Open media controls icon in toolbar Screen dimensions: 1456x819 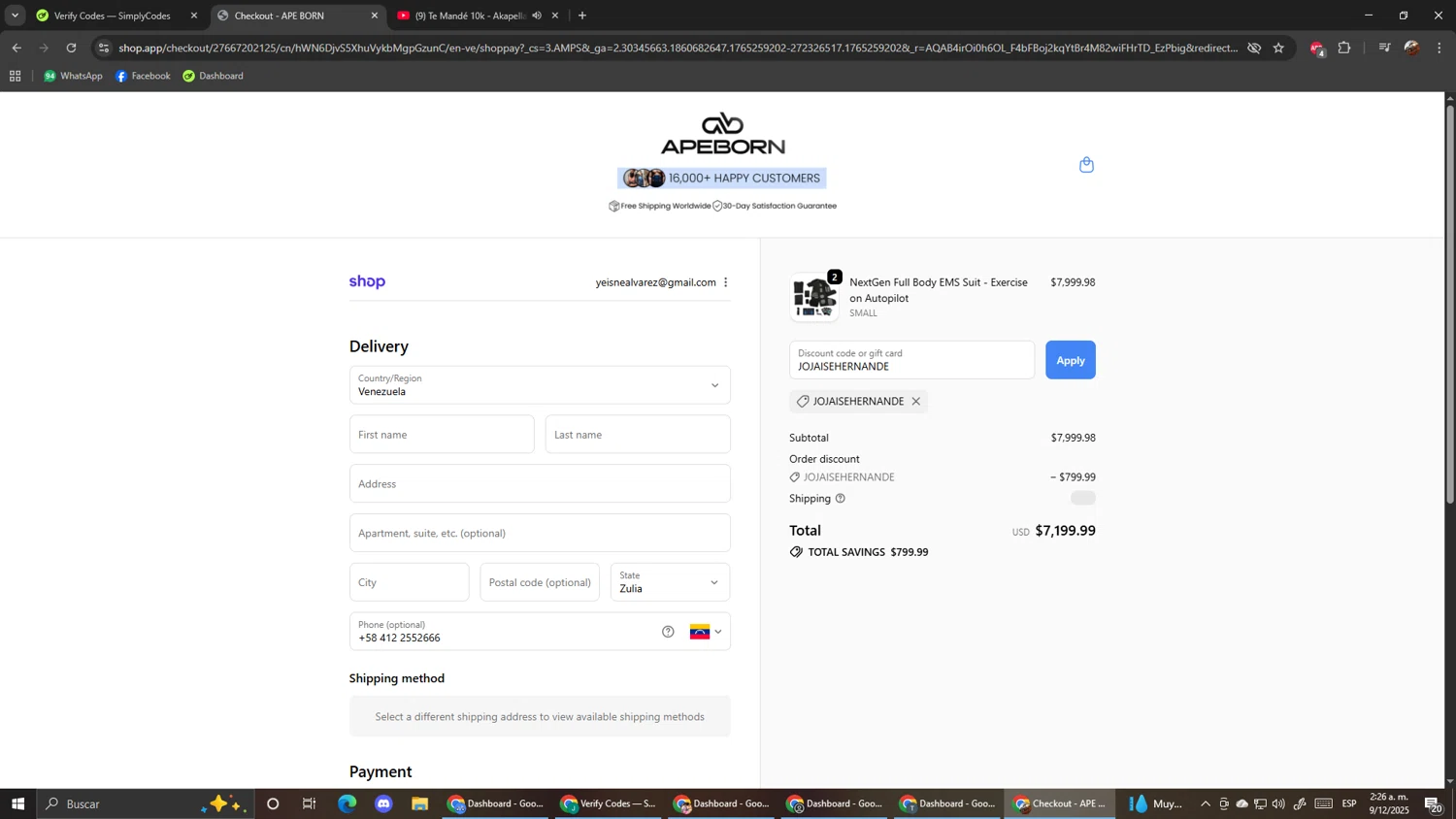(x=1384, y=48)
